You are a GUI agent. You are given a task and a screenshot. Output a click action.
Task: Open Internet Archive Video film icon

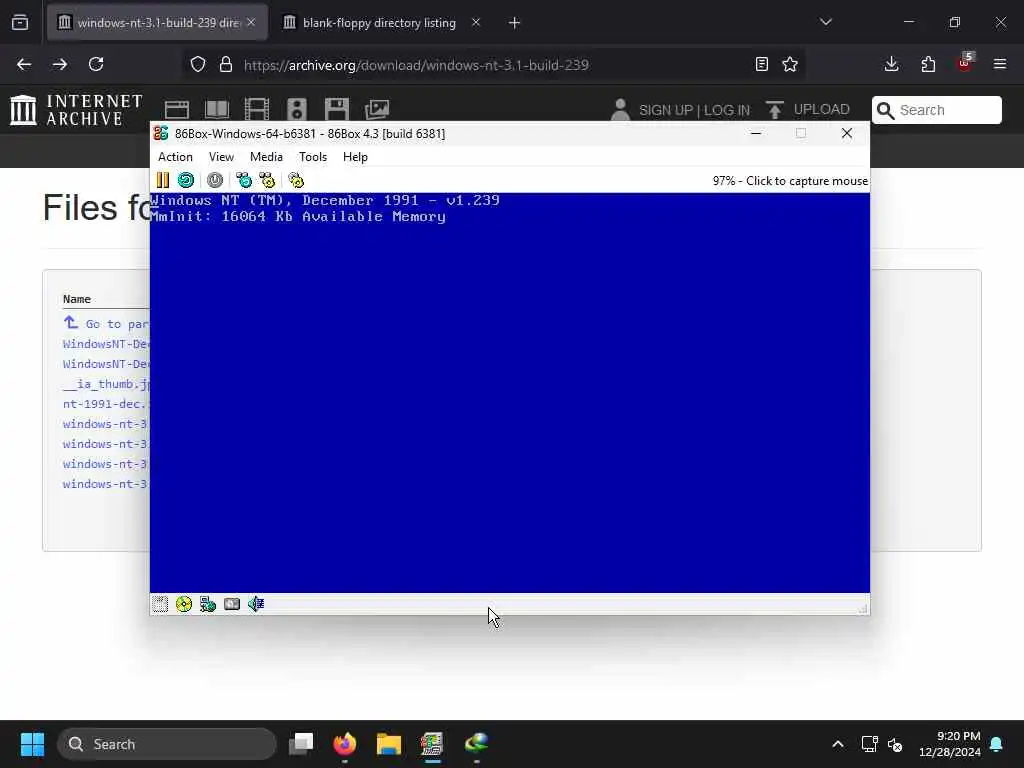click(257, 109)
